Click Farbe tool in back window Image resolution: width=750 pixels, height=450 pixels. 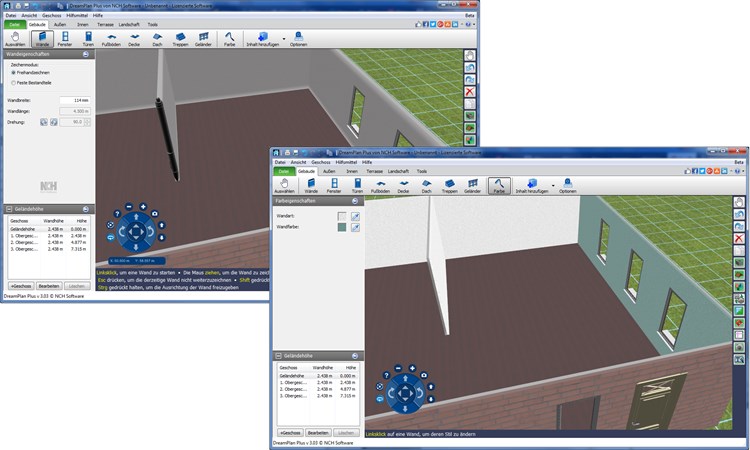[x=230, y=39]
